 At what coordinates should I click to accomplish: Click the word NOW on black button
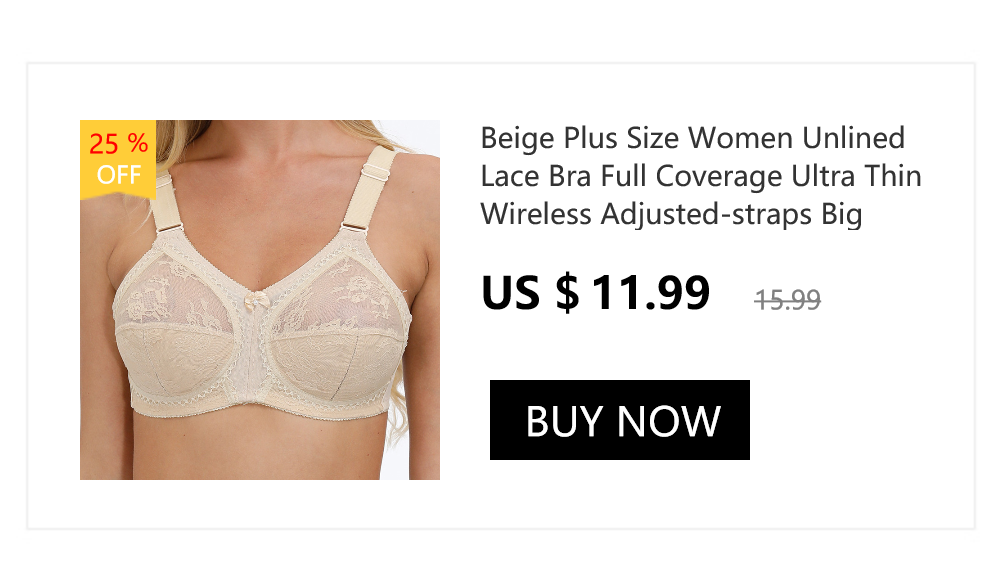click(x=668, y=421)
